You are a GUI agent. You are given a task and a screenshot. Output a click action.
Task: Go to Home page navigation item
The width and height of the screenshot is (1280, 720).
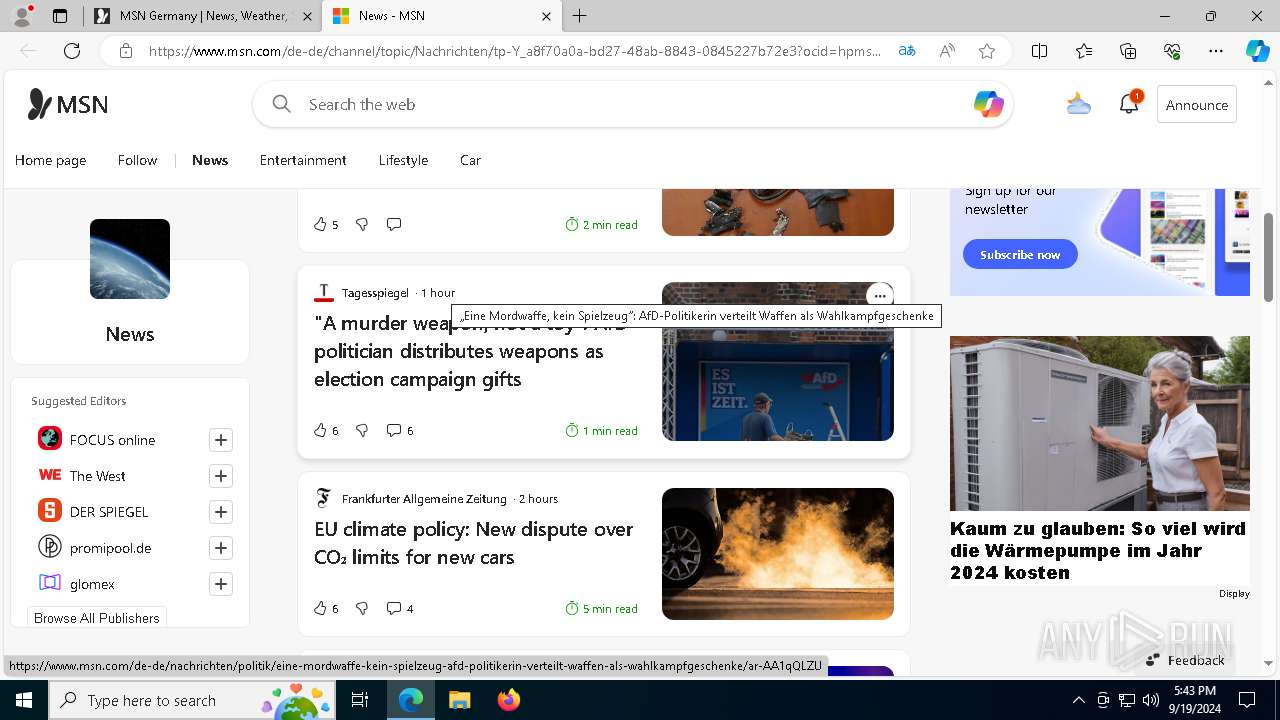pyautogui.click(x=50, y=160)
